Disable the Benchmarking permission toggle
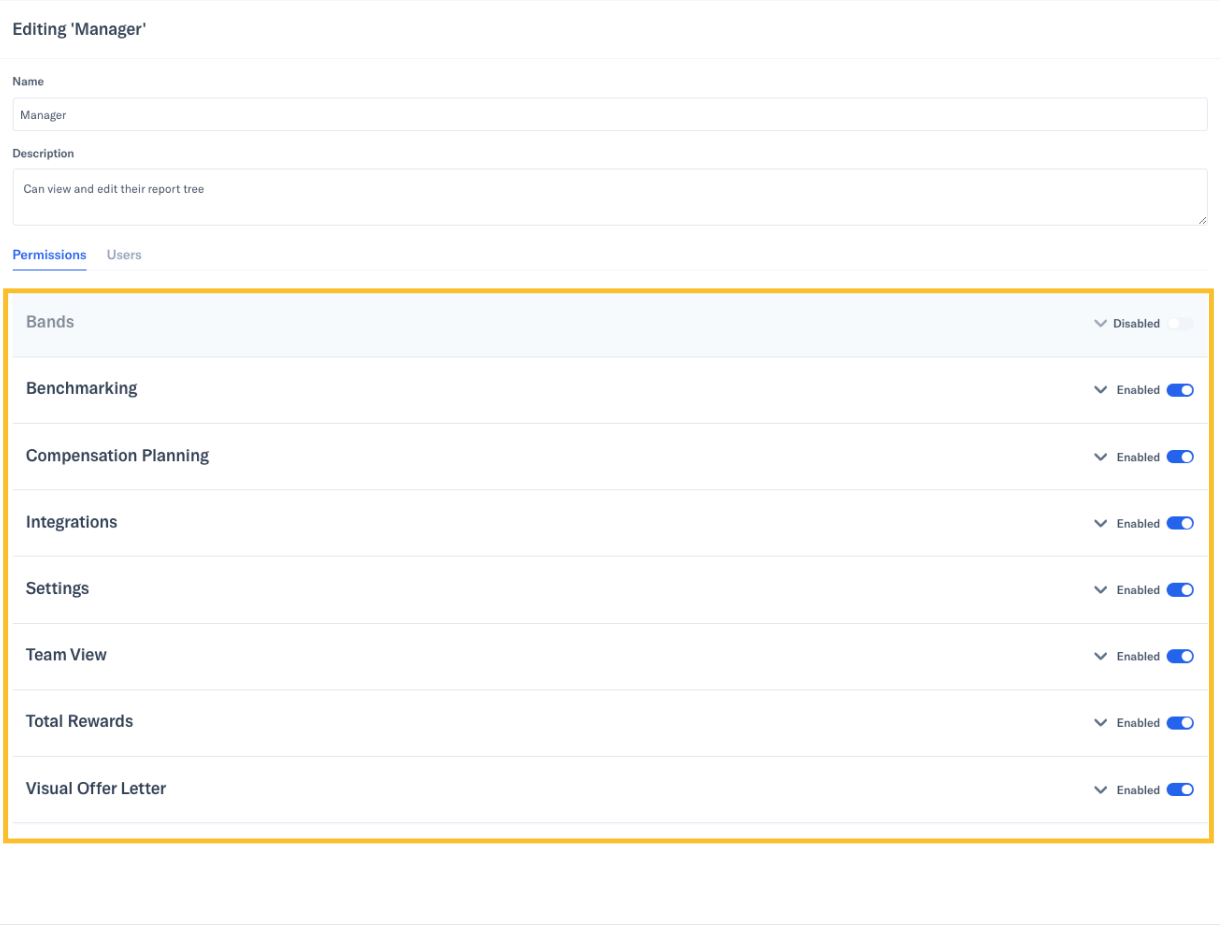 pyautogui.click(x=1180, y=390)
